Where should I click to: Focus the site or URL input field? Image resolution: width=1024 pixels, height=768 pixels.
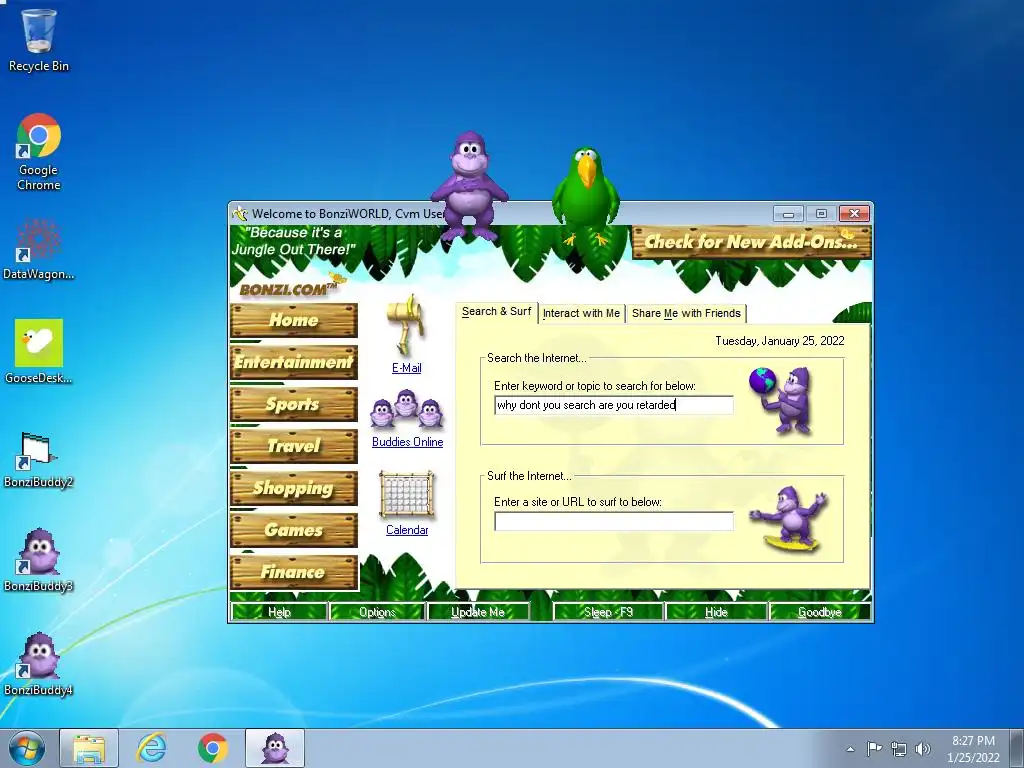614,521
